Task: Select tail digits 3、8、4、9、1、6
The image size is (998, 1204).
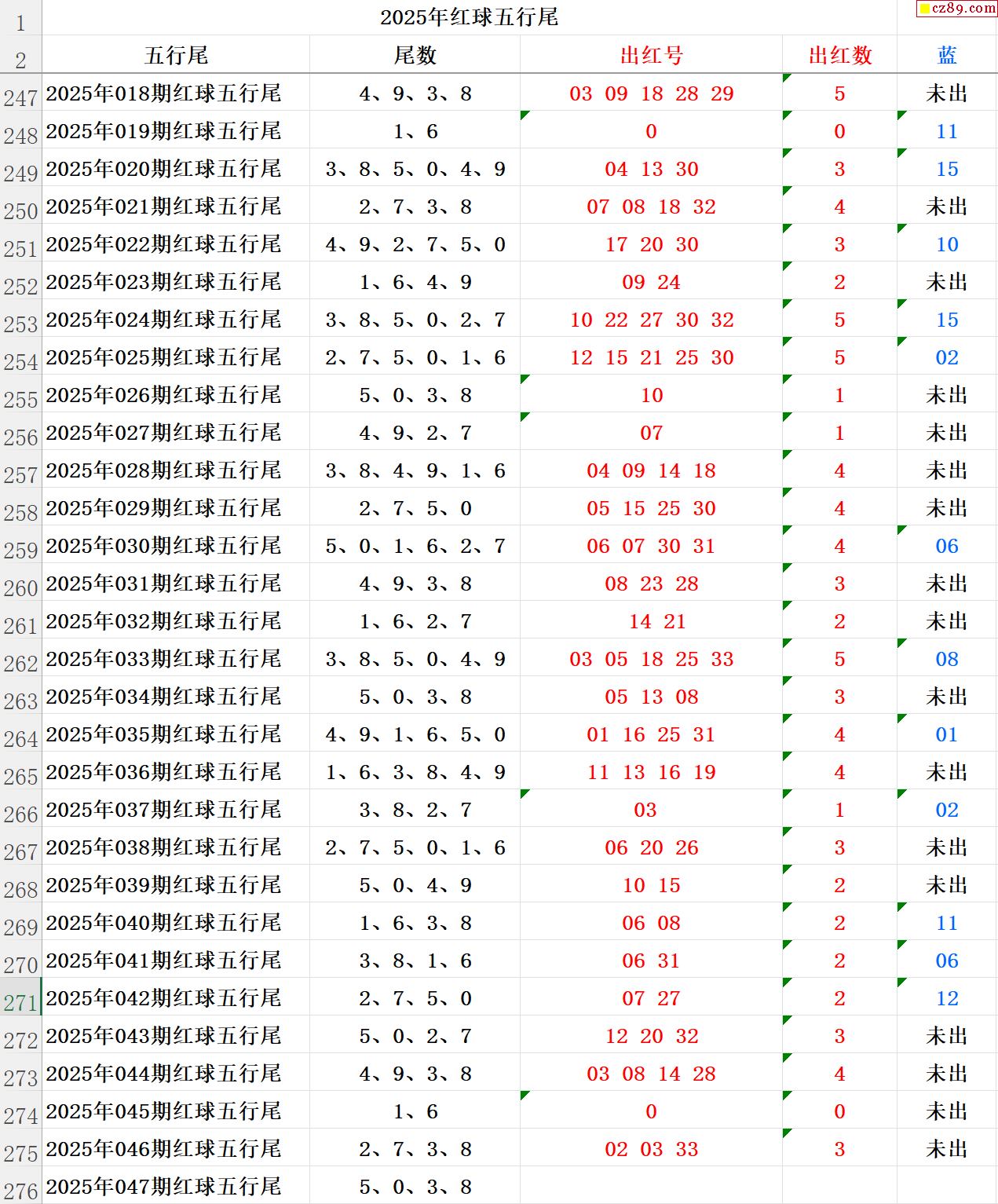Action: click(415, 470)
